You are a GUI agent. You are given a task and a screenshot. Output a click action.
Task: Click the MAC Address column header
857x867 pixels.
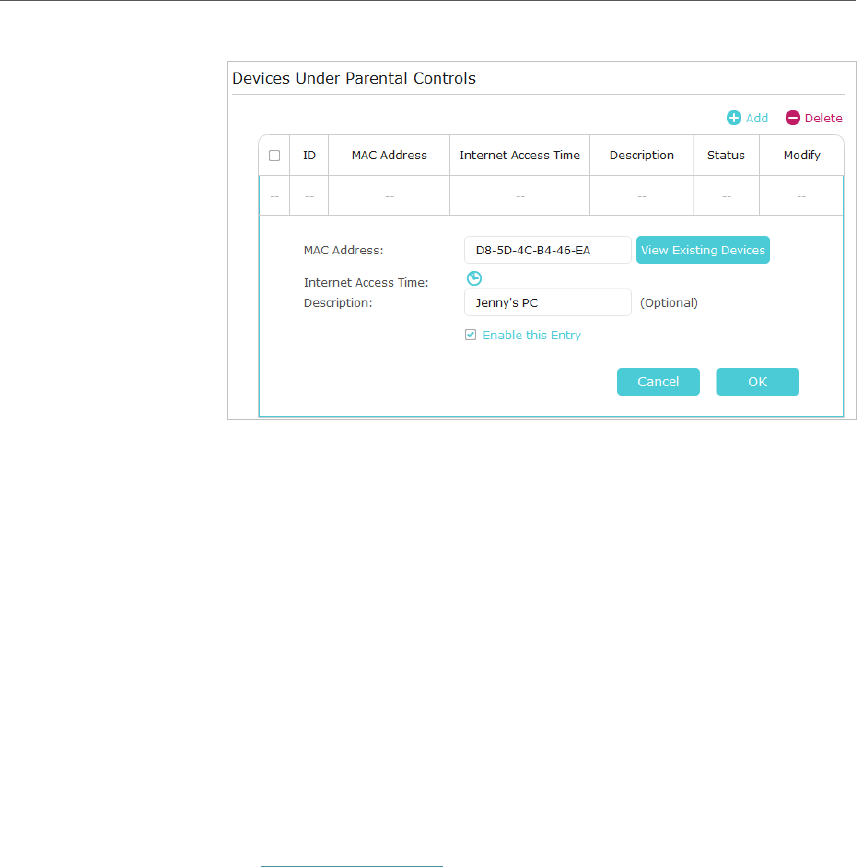point(389,155)
